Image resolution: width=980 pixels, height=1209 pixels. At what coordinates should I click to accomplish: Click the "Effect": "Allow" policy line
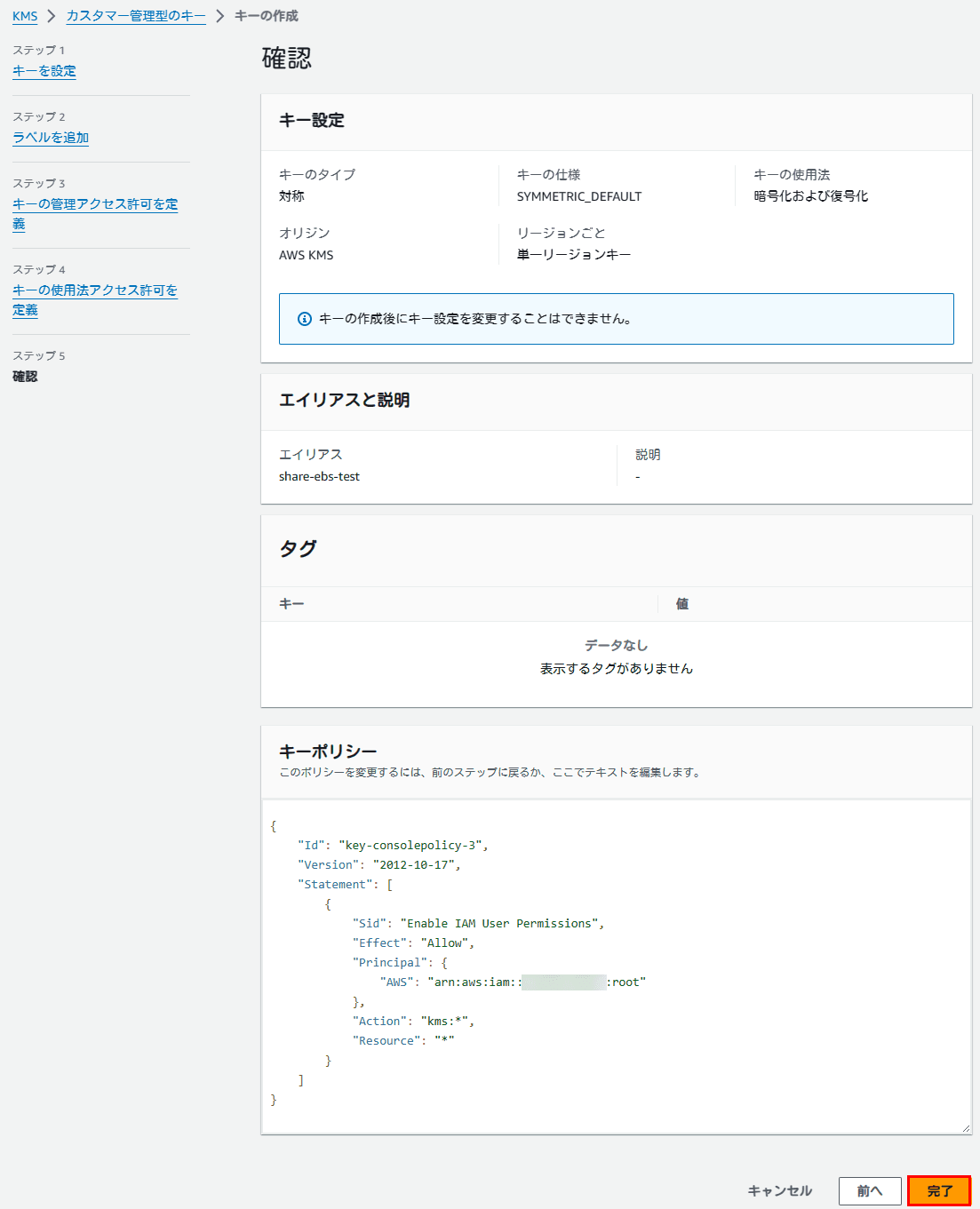point(413,943)
